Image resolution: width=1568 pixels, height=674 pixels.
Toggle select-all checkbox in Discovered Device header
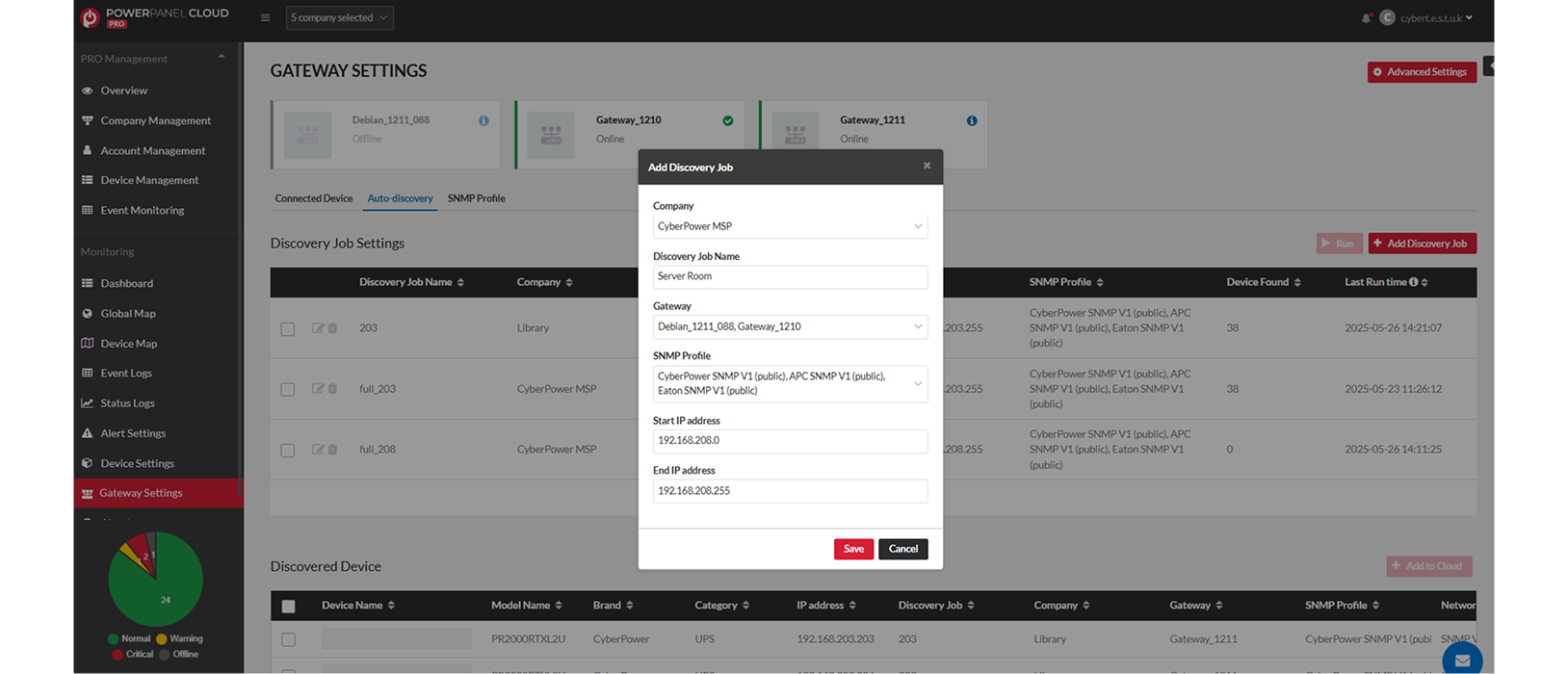point(288,607)
